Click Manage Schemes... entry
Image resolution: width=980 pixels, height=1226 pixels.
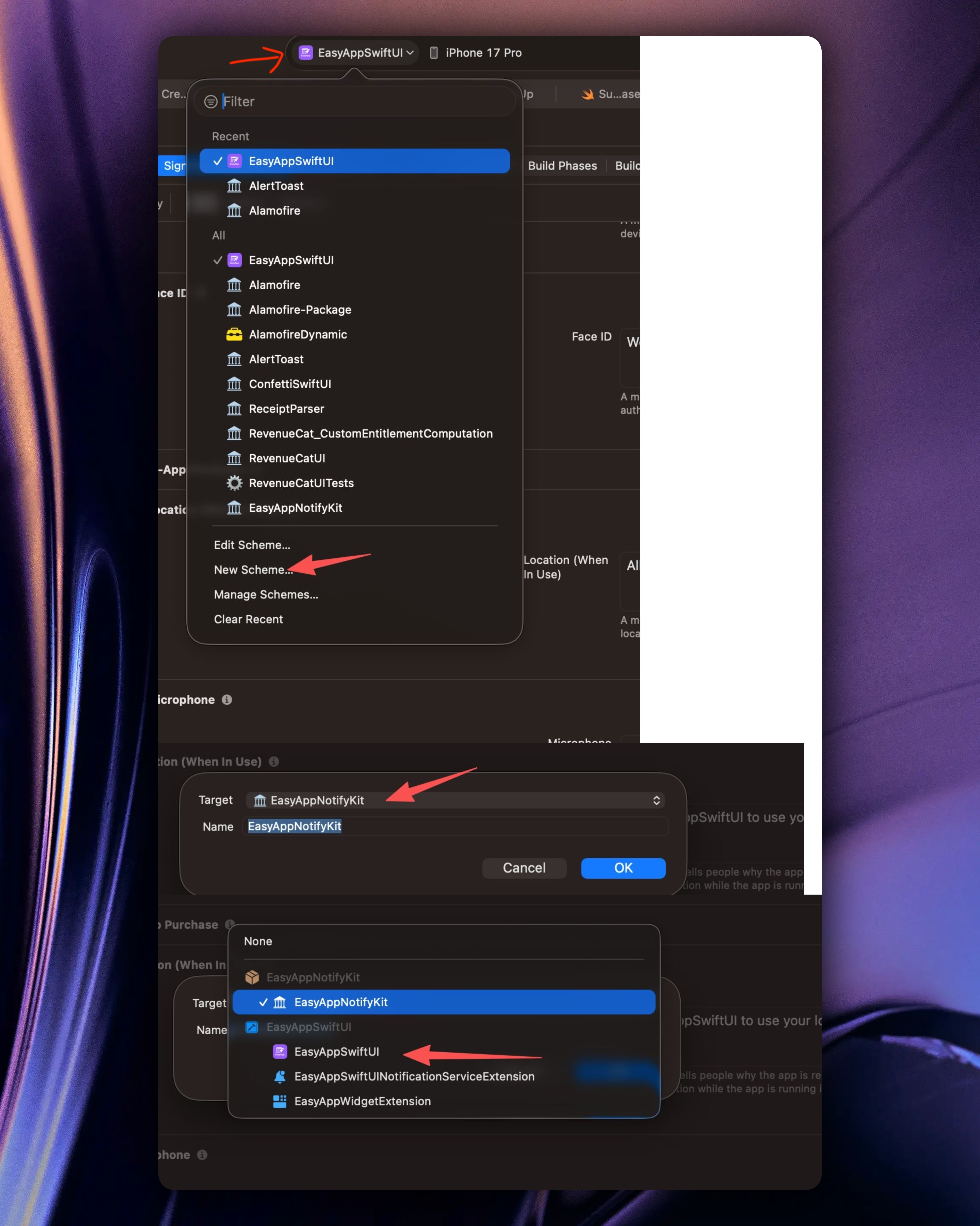pyautogui.click(x=265, y=594)
